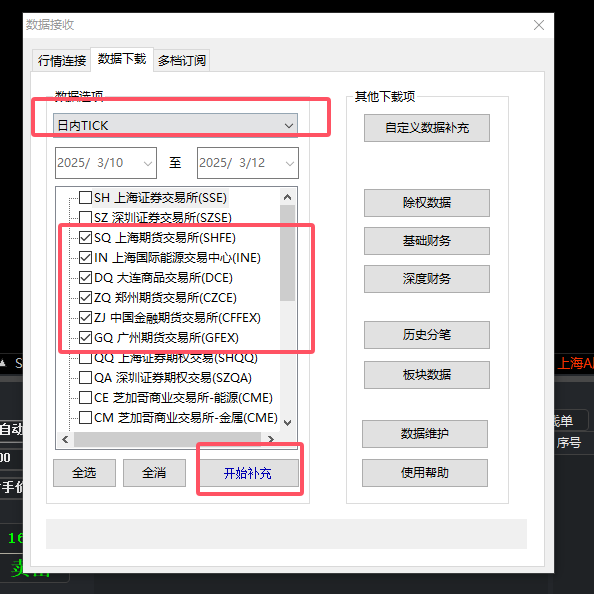This screenshot has height=594, width=594.
Task: Click the 深度财务 button
Action: [427, 279]
